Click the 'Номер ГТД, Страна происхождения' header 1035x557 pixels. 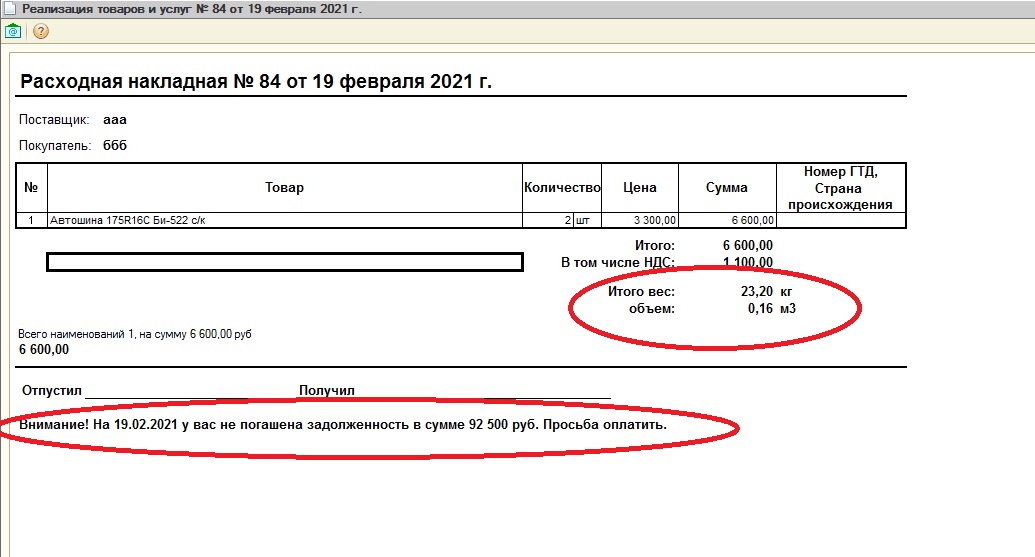coord(840,188)
